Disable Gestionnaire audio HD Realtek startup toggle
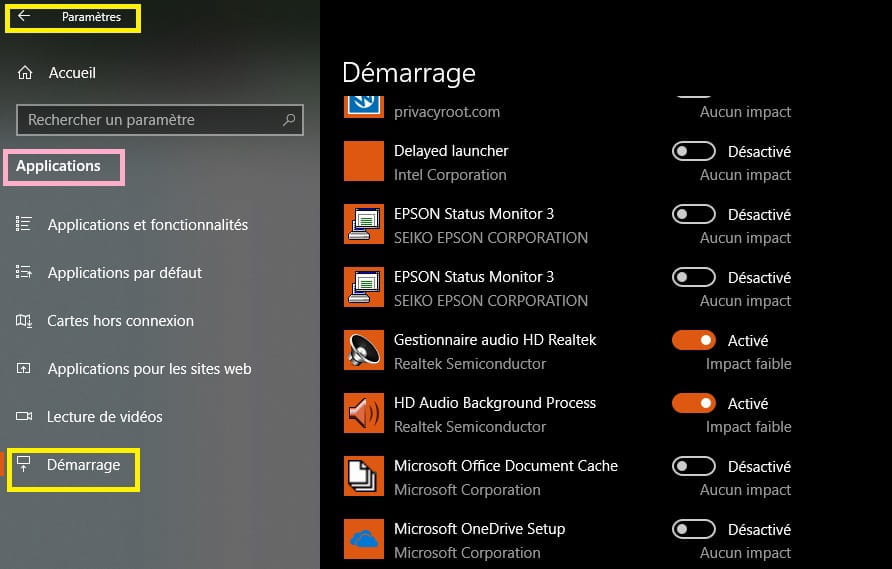 (693, 340)
